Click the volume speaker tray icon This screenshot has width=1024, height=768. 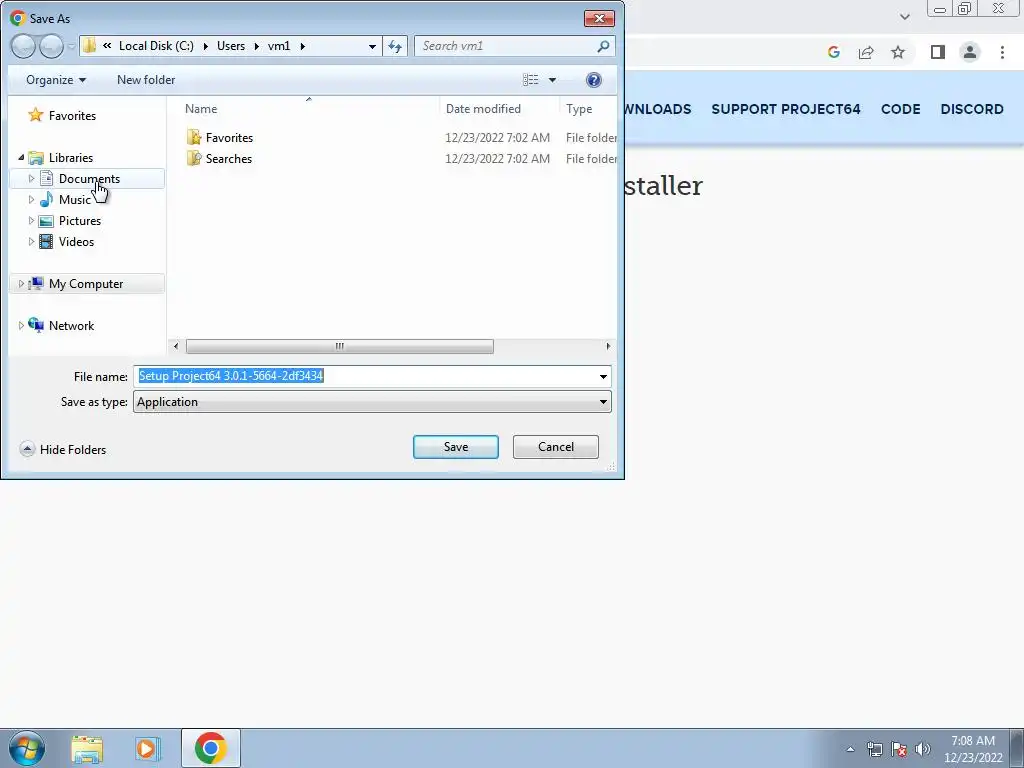click(x=923, y=749)
